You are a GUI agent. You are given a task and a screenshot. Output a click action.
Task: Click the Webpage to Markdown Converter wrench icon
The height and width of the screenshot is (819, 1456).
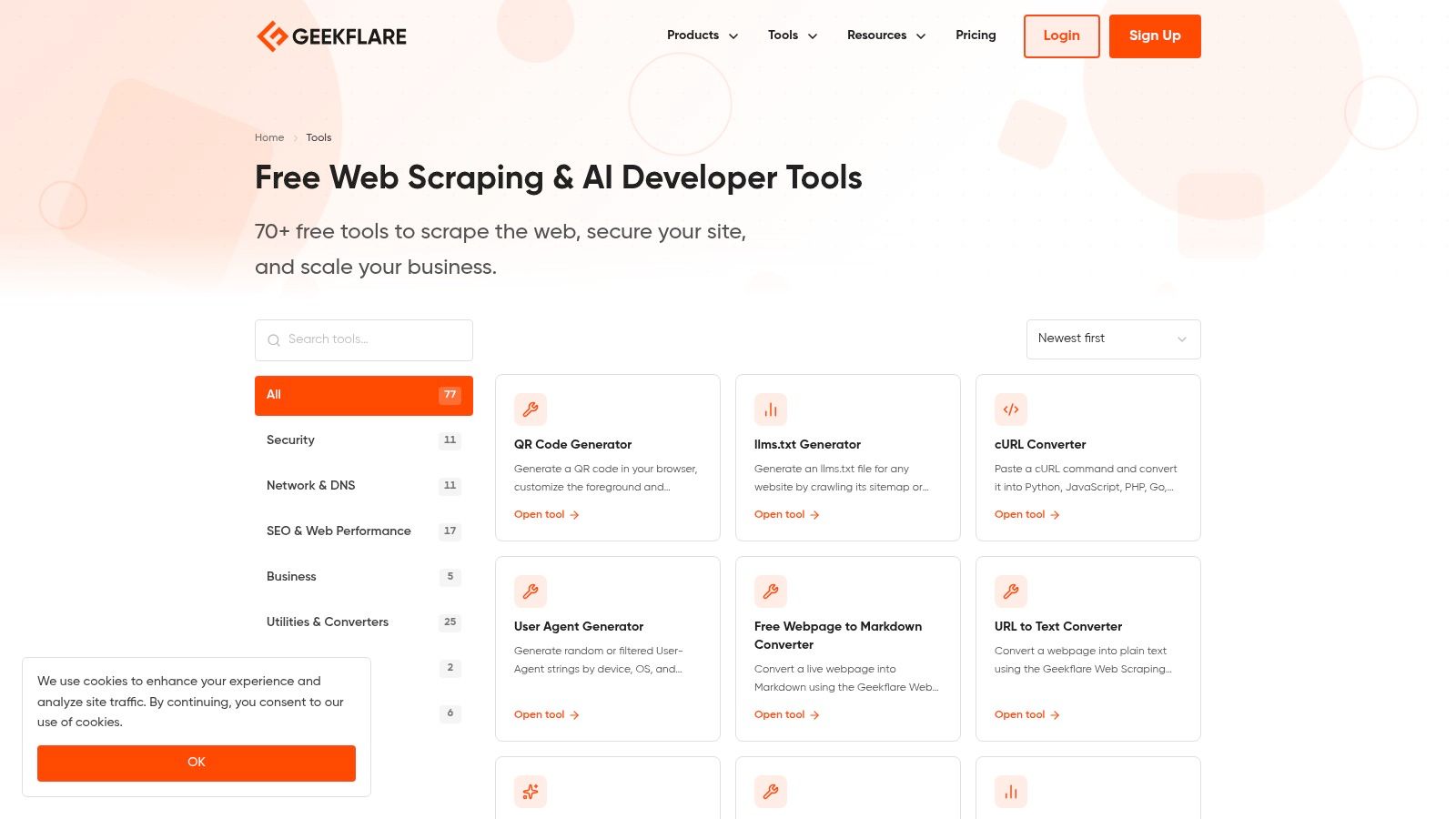pyautogui.click(x=771, y=591)
